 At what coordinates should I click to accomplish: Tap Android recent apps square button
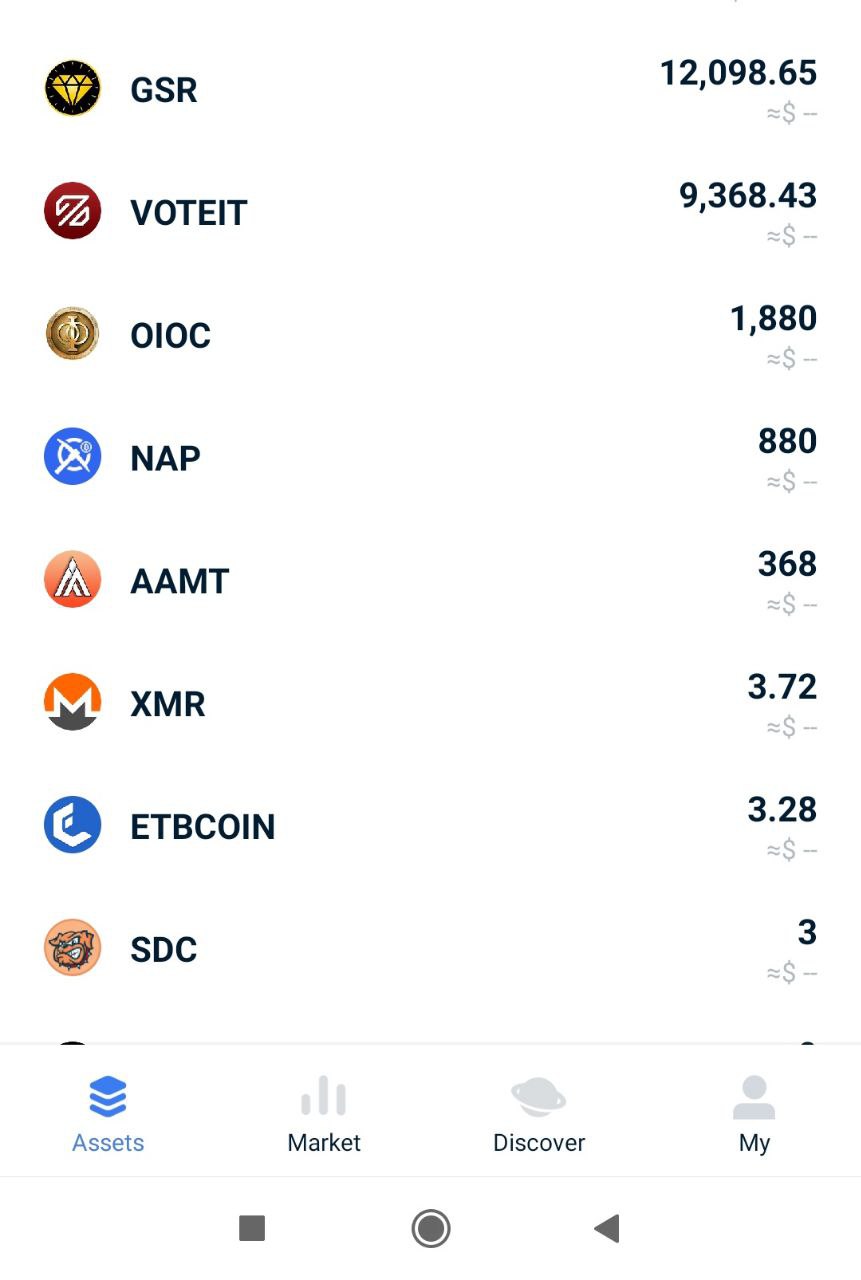[x=252, y=1228]
